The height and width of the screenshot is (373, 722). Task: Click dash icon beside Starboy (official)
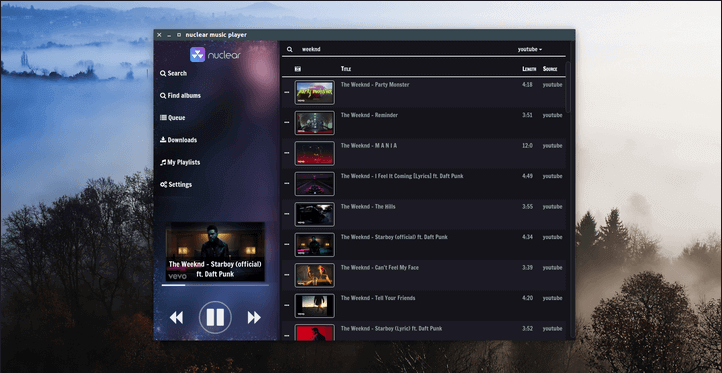(x=287, y=244)
